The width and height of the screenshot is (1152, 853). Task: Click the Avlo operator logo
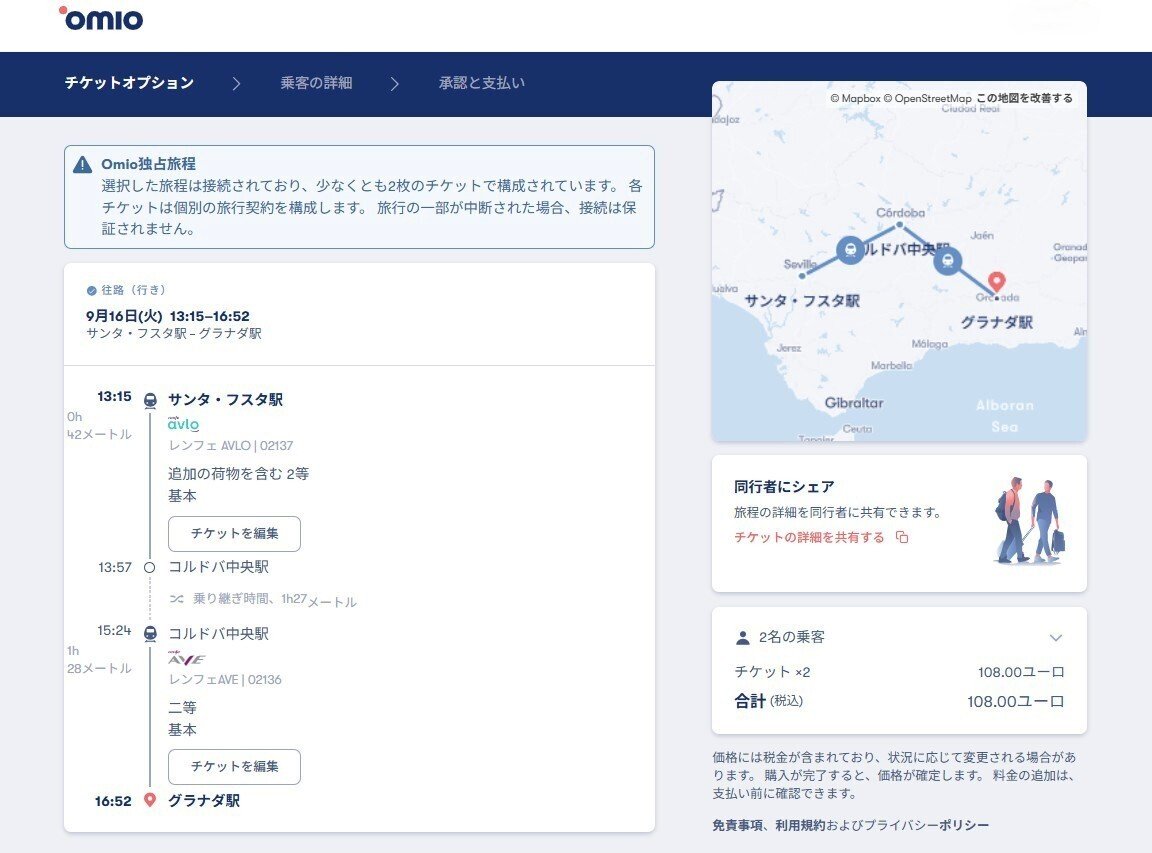[184, 424]
